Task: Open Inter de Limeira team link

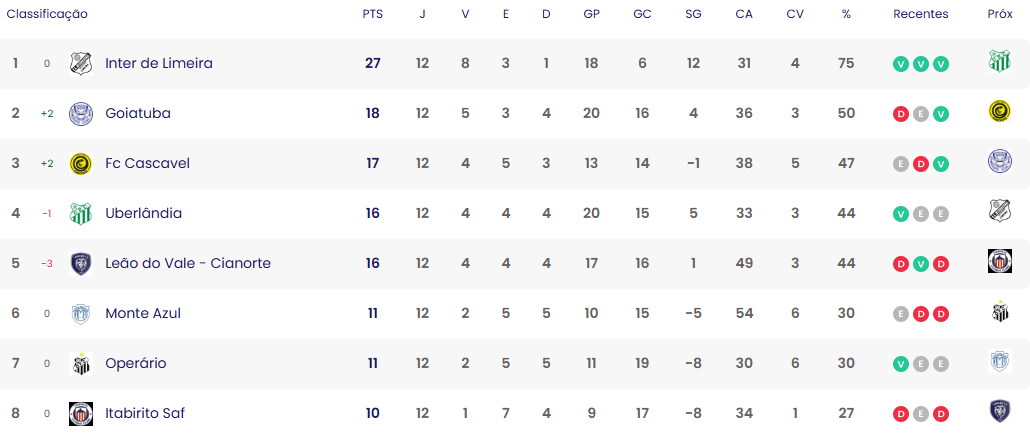Action: point(159,64)
